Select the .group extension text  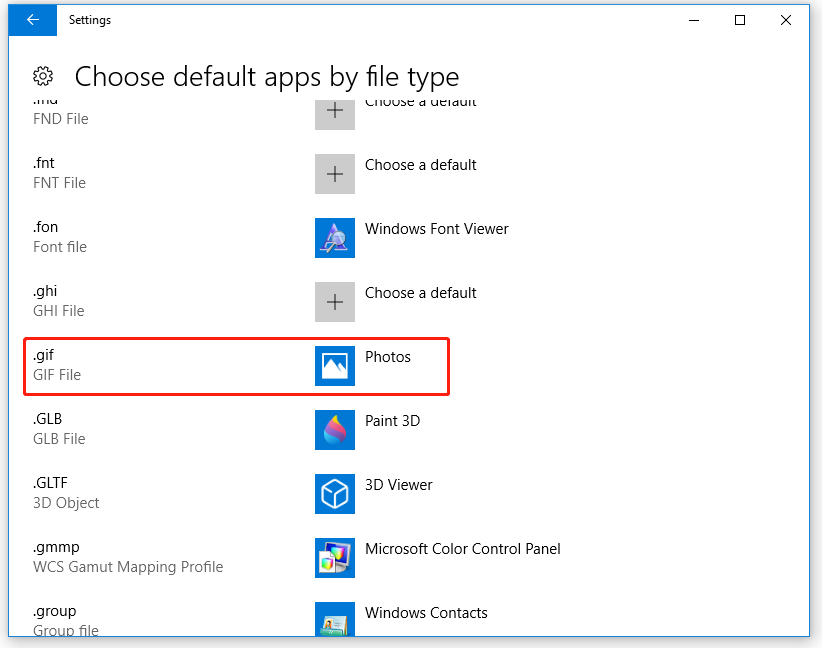pos(55,612)
